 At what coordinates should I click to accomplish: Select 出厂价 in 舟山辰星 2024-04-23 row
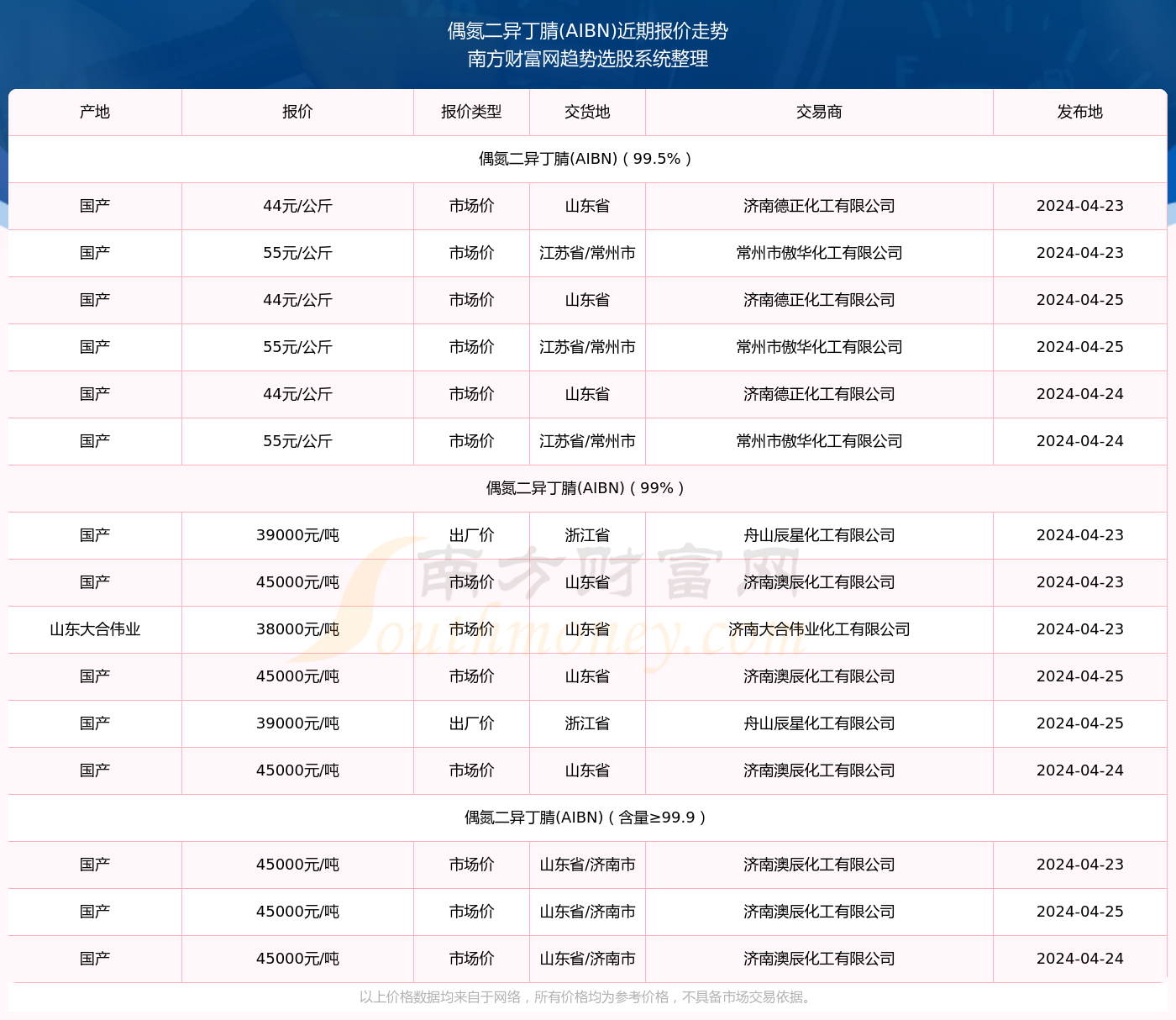click(471, 535)
